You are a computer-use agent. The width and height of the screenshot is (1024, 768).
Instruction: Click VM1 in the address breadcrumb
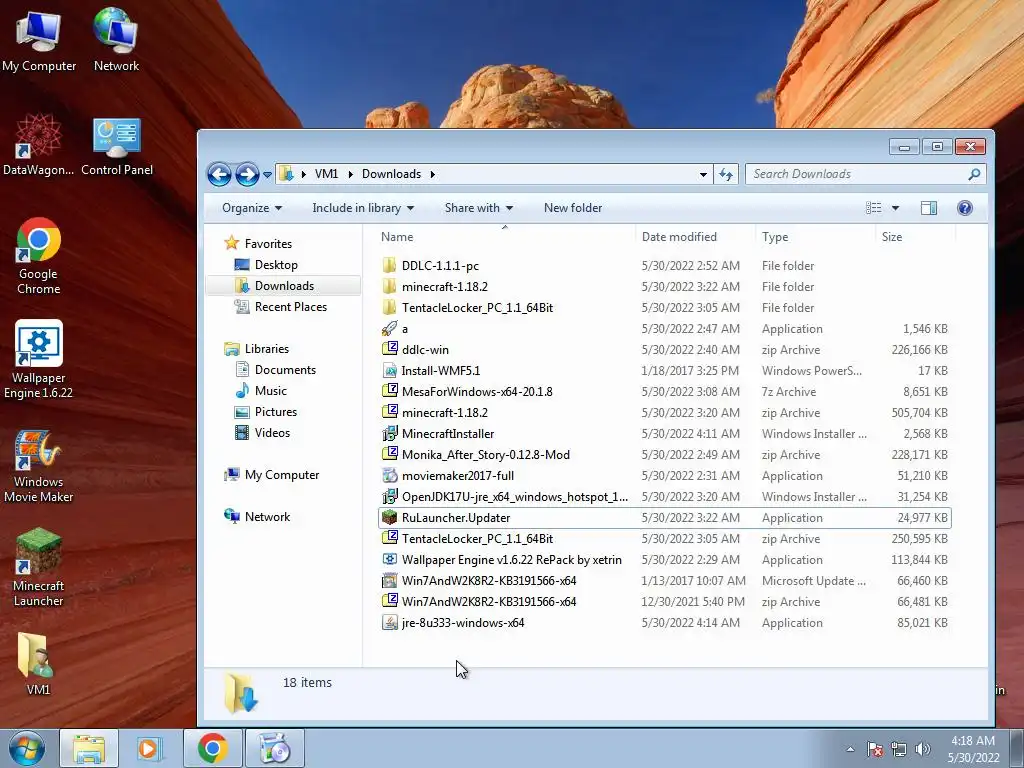tap(326, 174)
